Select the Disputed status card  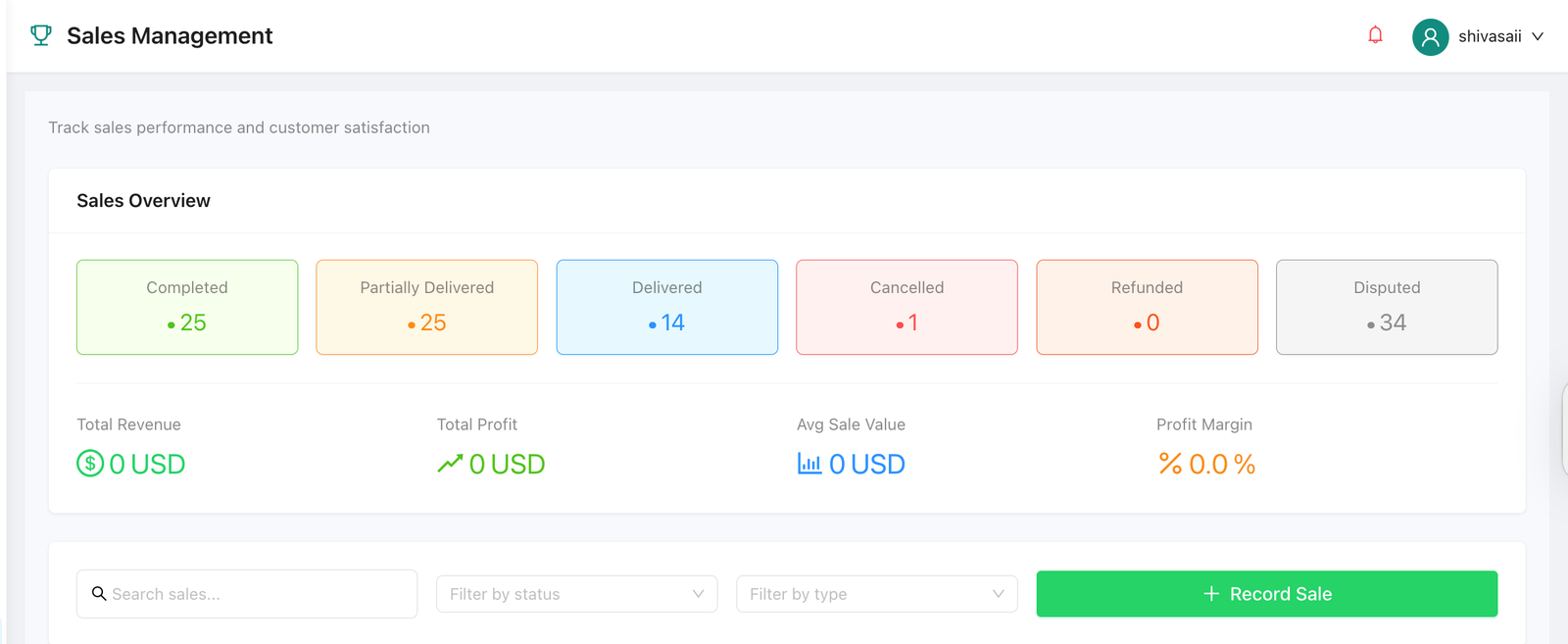coord(1386,307)
